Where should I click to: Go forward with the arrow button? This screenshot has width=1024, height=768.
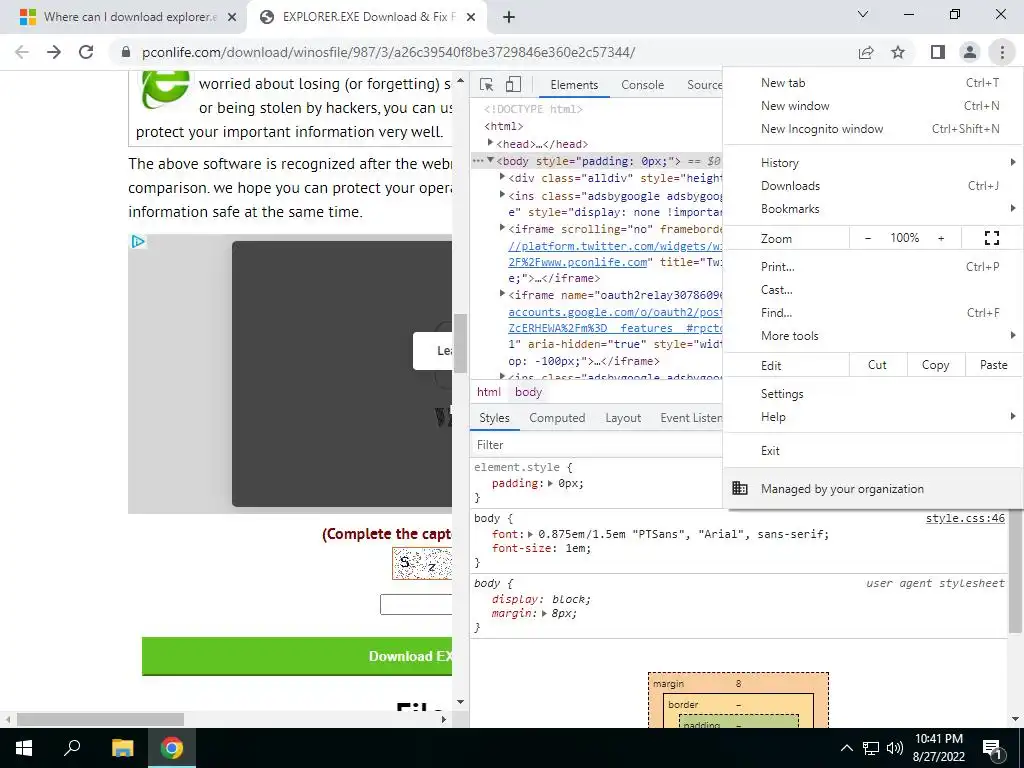[x=54, y=52]
